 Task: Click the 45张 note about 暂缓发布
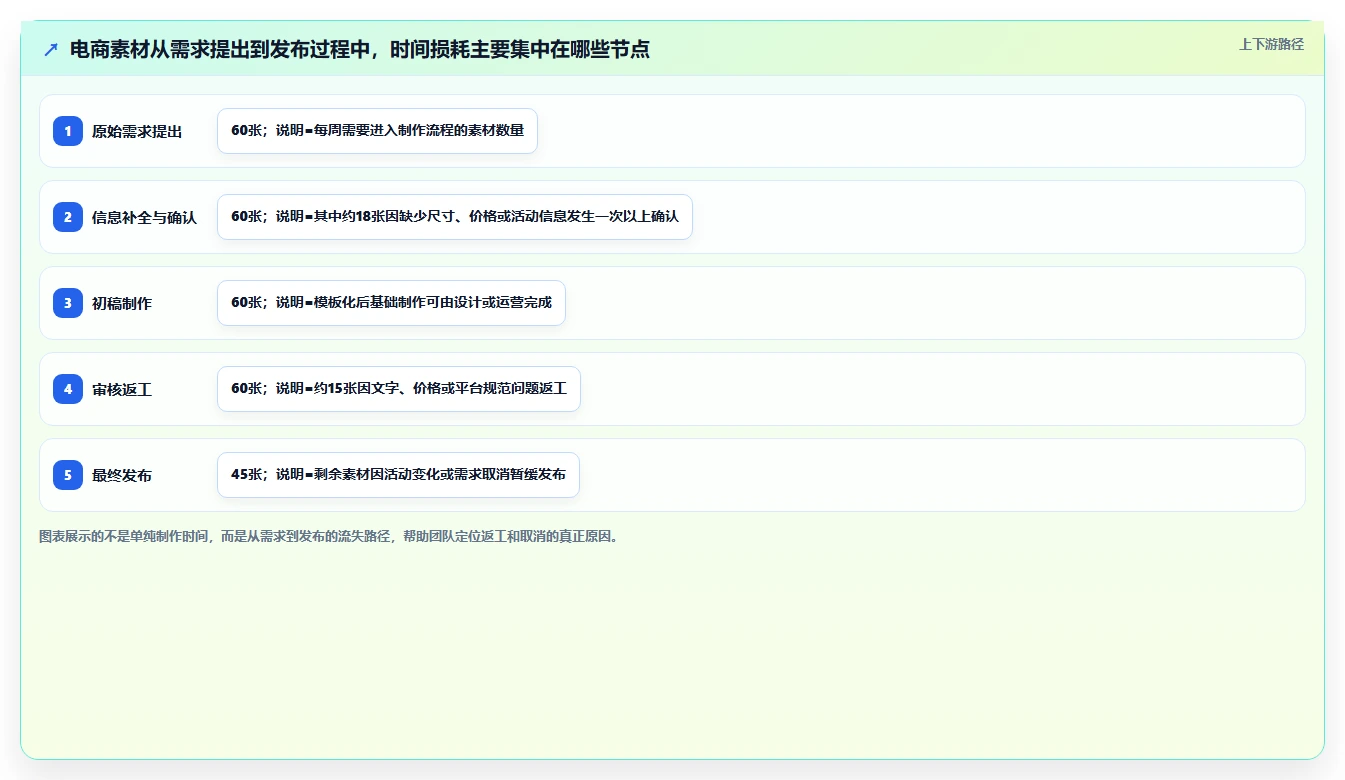pos(398,475)
